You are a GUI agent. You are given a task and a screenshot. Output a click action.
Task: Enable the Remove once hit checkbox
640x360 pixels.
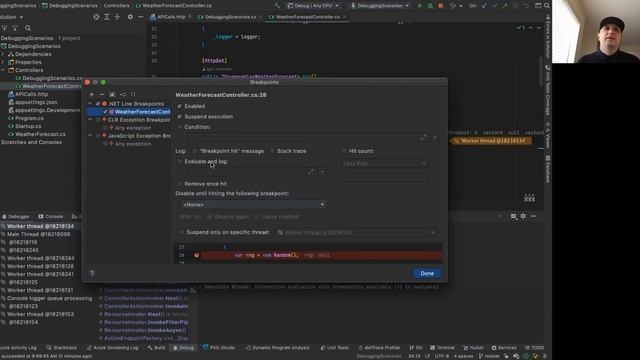pyautogui.click(x=180, y=184)
